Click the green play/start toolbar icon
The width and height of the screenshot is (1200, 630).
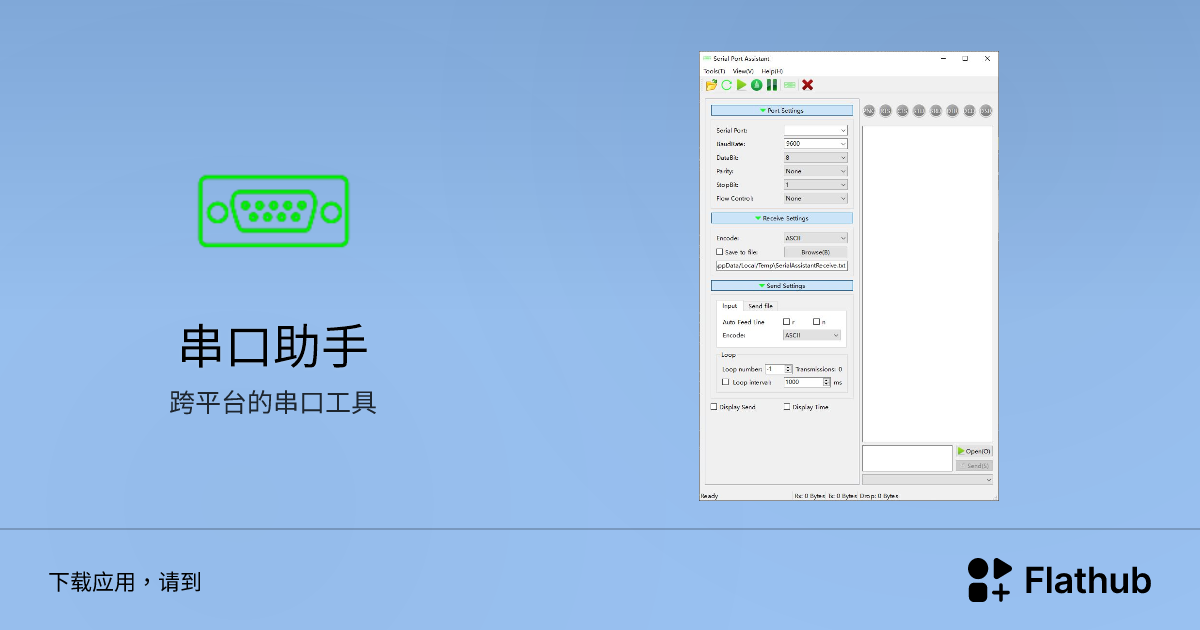742,85
